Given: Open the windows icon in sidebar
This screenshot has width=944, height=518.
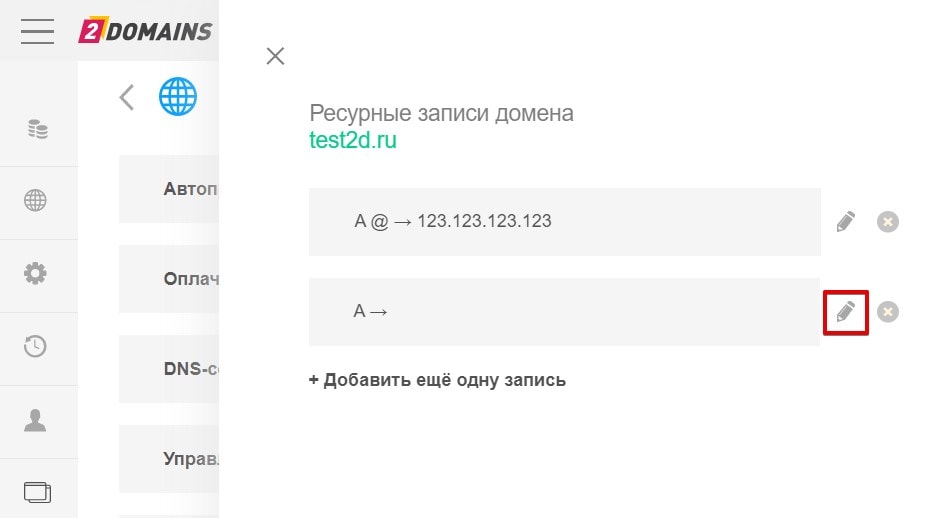Looking at the screenshot, I should (36, 492).
